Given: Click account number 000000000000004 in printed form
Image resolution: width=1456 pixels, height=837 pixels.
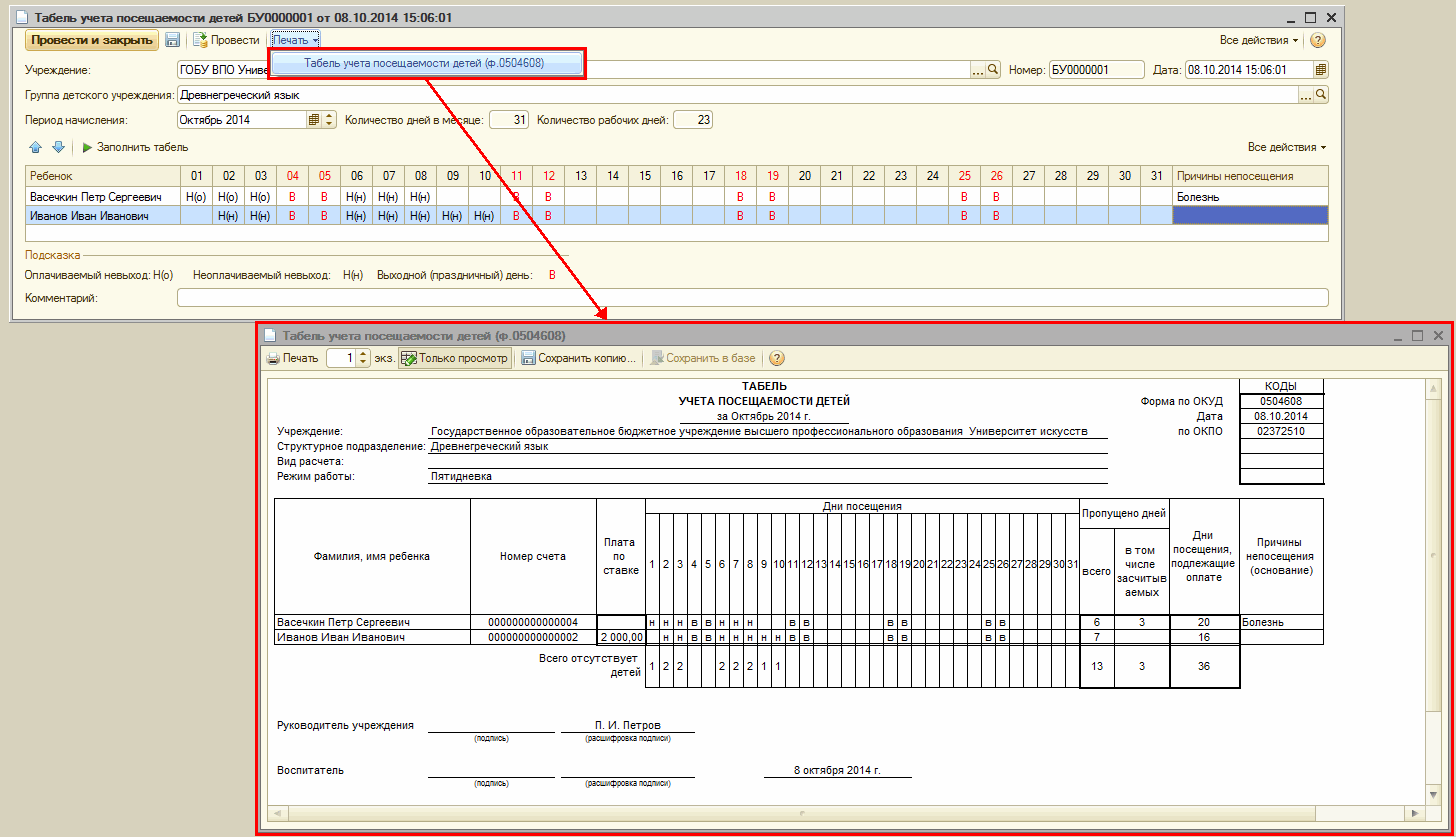Looking at the screenshot, I should (x=533, y=622).
